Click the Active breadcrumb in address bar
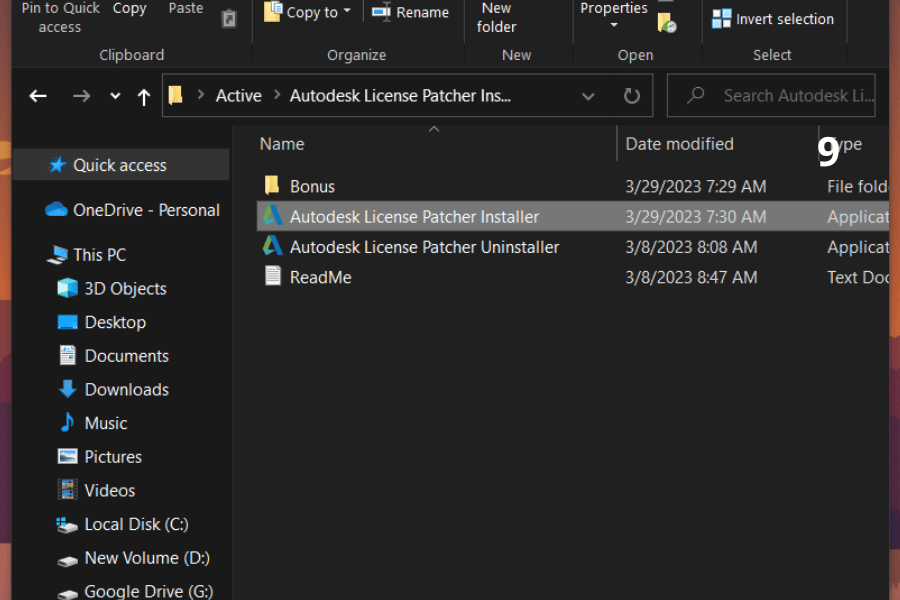Image resolution: width=900 pixels, height=600 pixels. point(238,96)
